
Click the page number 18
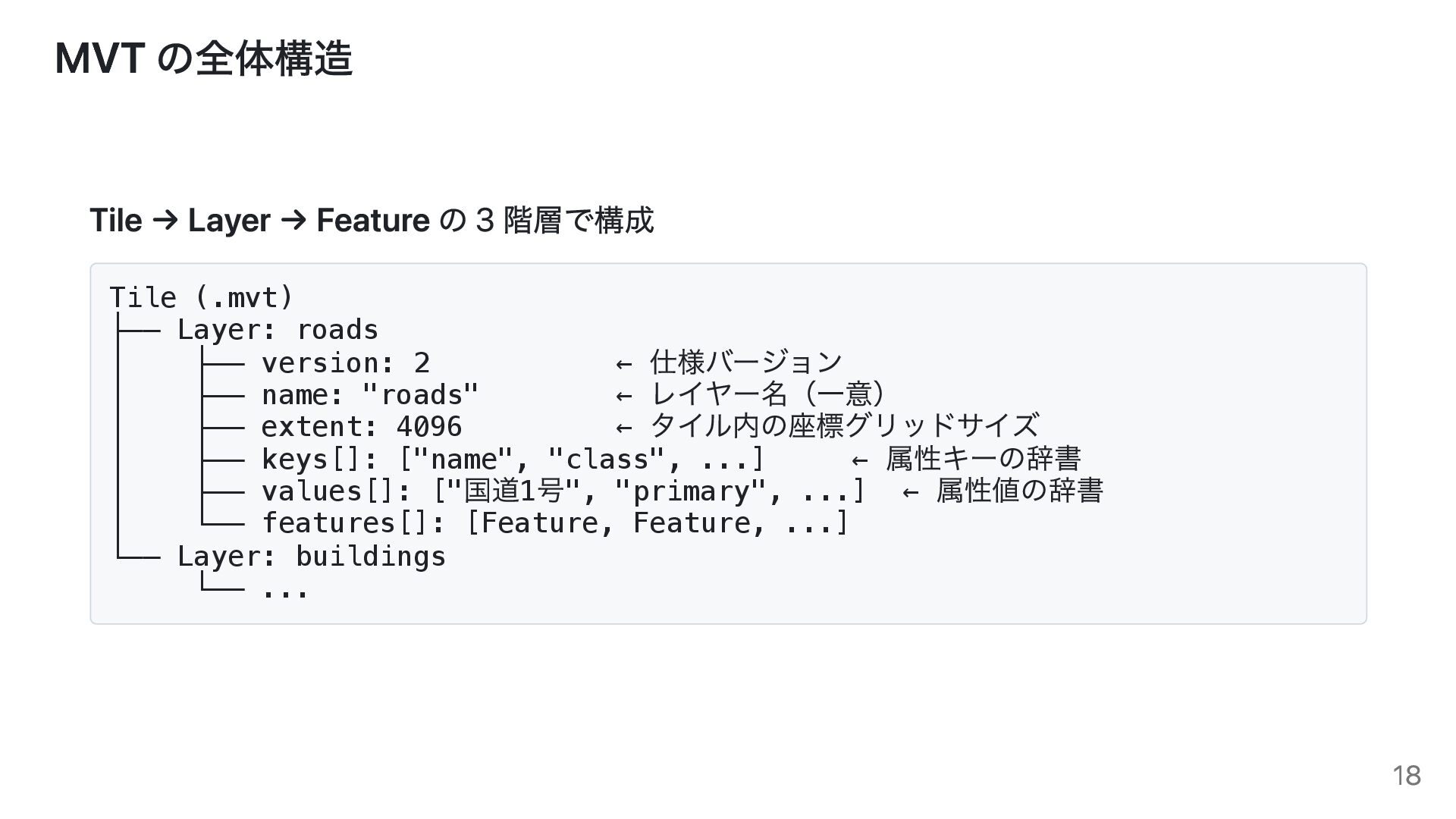(x=1406, y=776)
